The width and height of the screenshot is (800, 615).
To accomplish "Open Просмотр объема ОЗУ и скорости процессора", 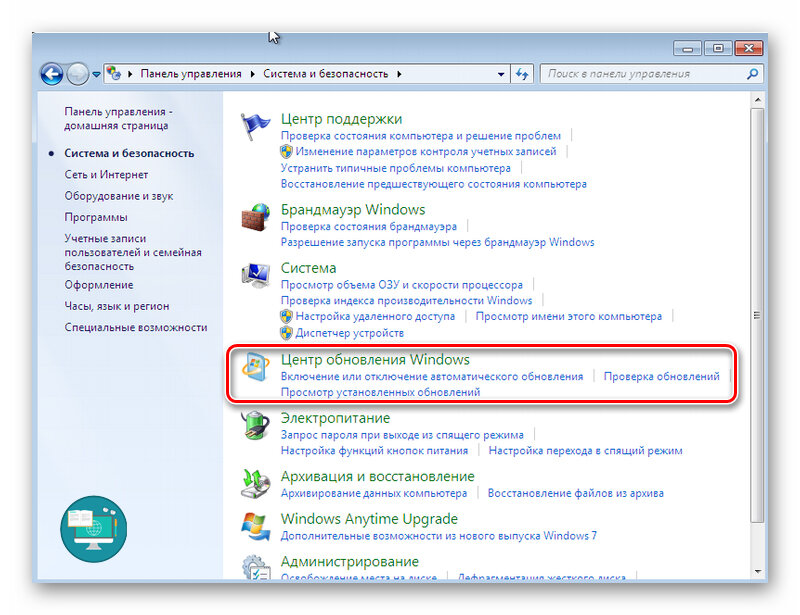I will (402, 285).
